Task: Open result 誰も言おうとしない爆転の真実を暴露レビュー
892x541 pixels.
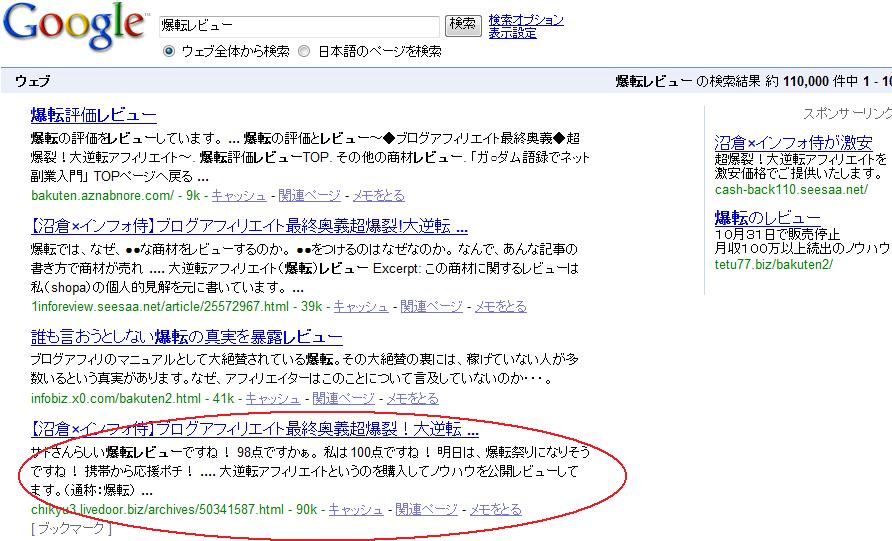Action: coord(187,337)
